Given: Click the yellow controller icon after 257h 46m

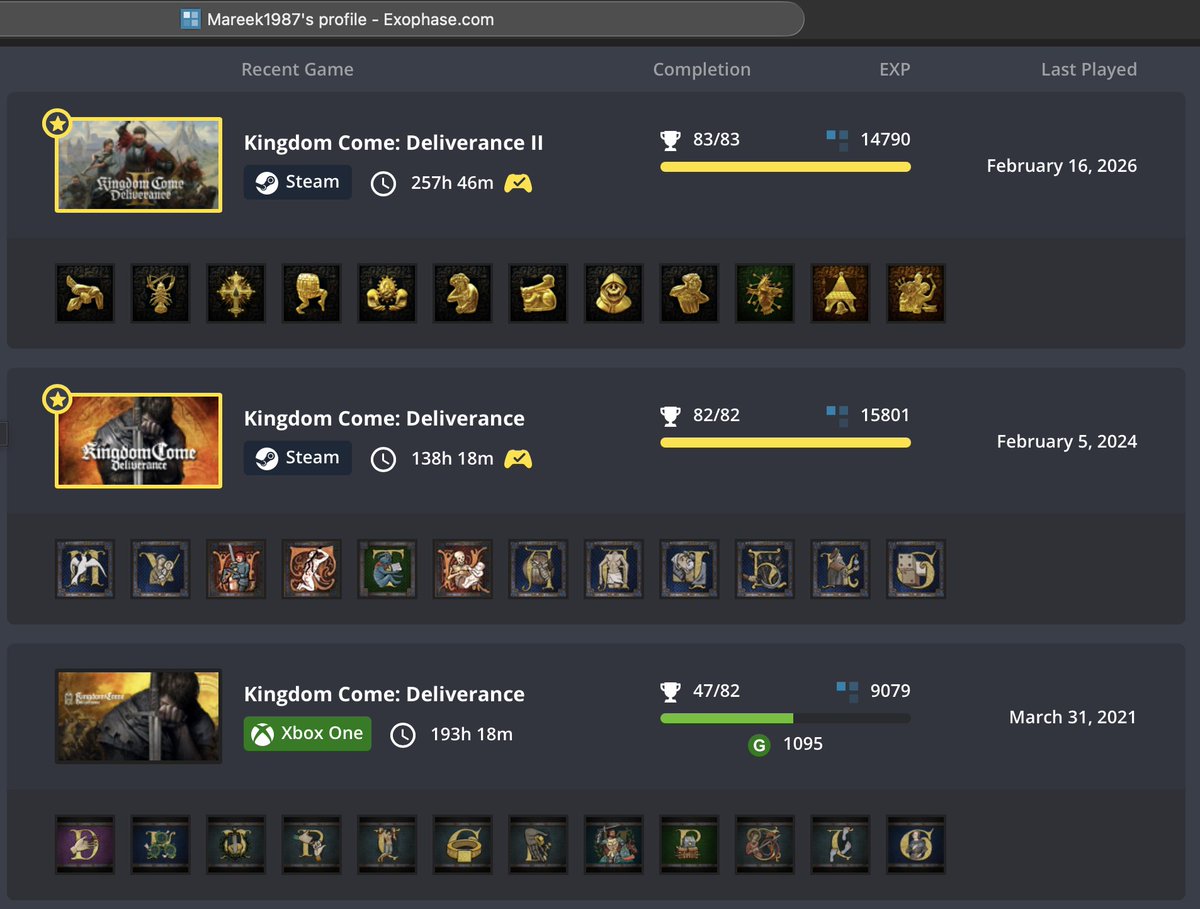Looking at the screenshot, I should [x=518, y=183].
